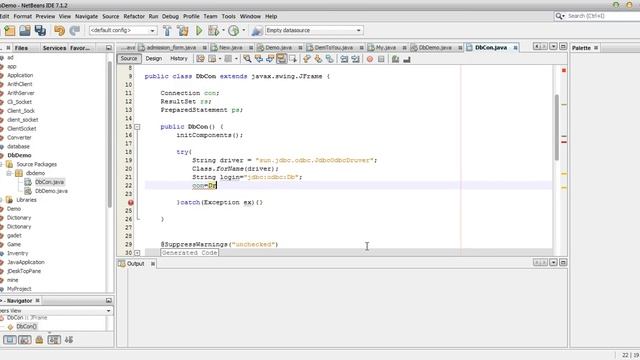The height and width of the screenshot is (360, 640).
Task: Click the Open Project toolbar icon
Action: [x=25, y=31]
